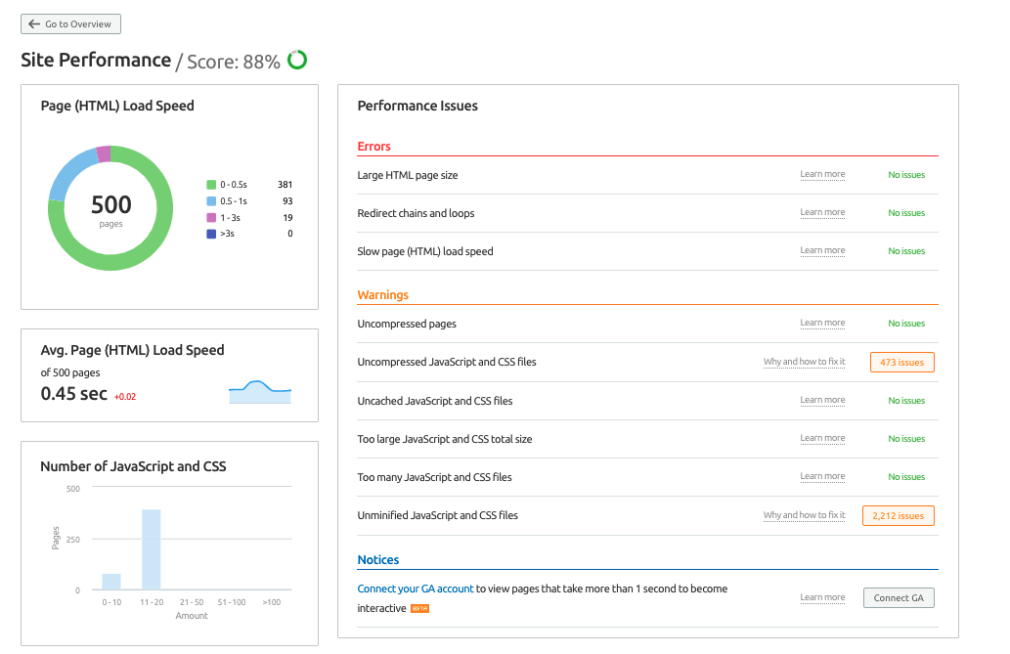The image size is (1010, 654).
Task: Click Learn more for Large HTML page size
Action: (x=822, y=175)
